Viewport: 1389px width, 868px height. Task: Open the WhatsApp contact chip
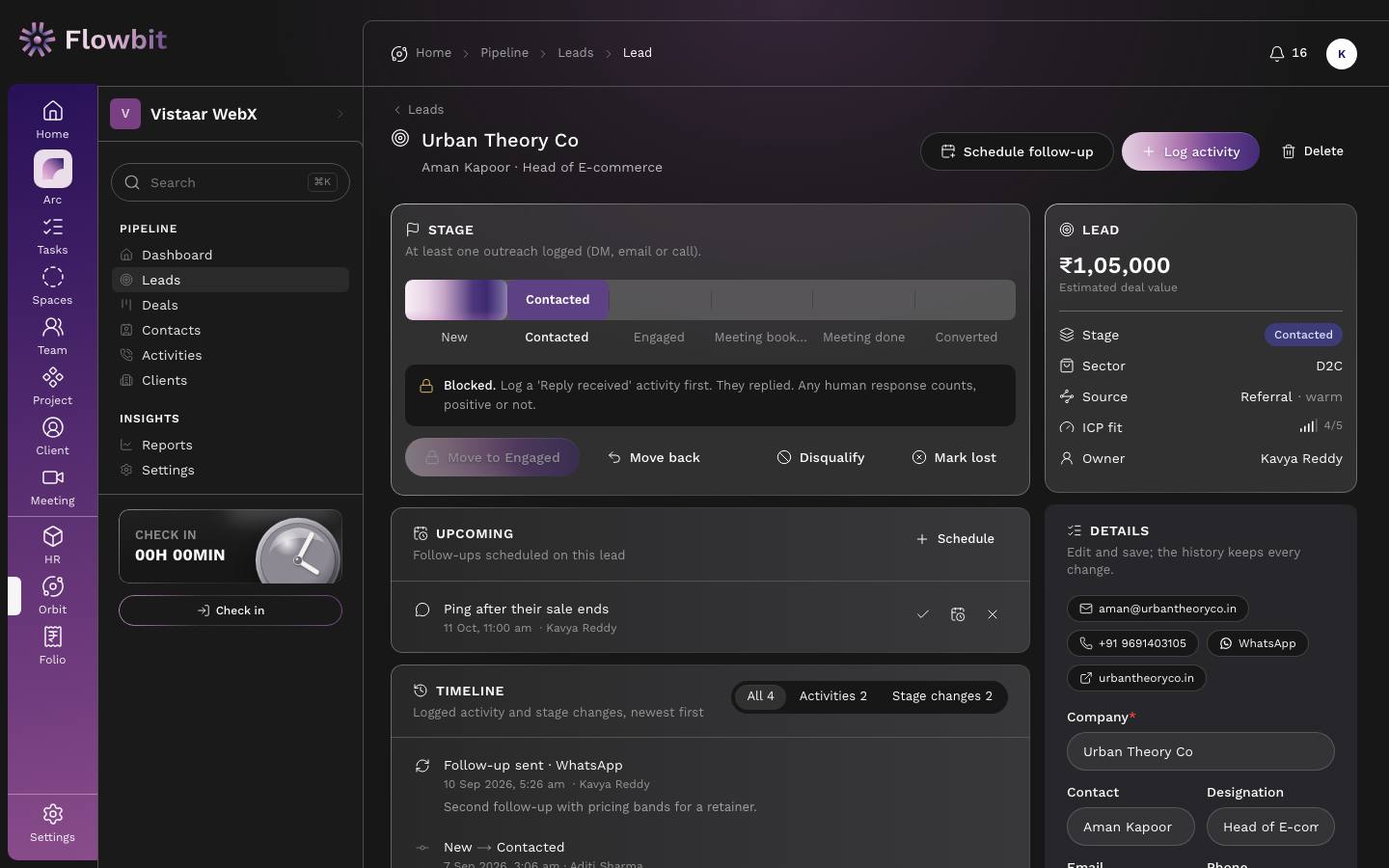point(1258,643)
